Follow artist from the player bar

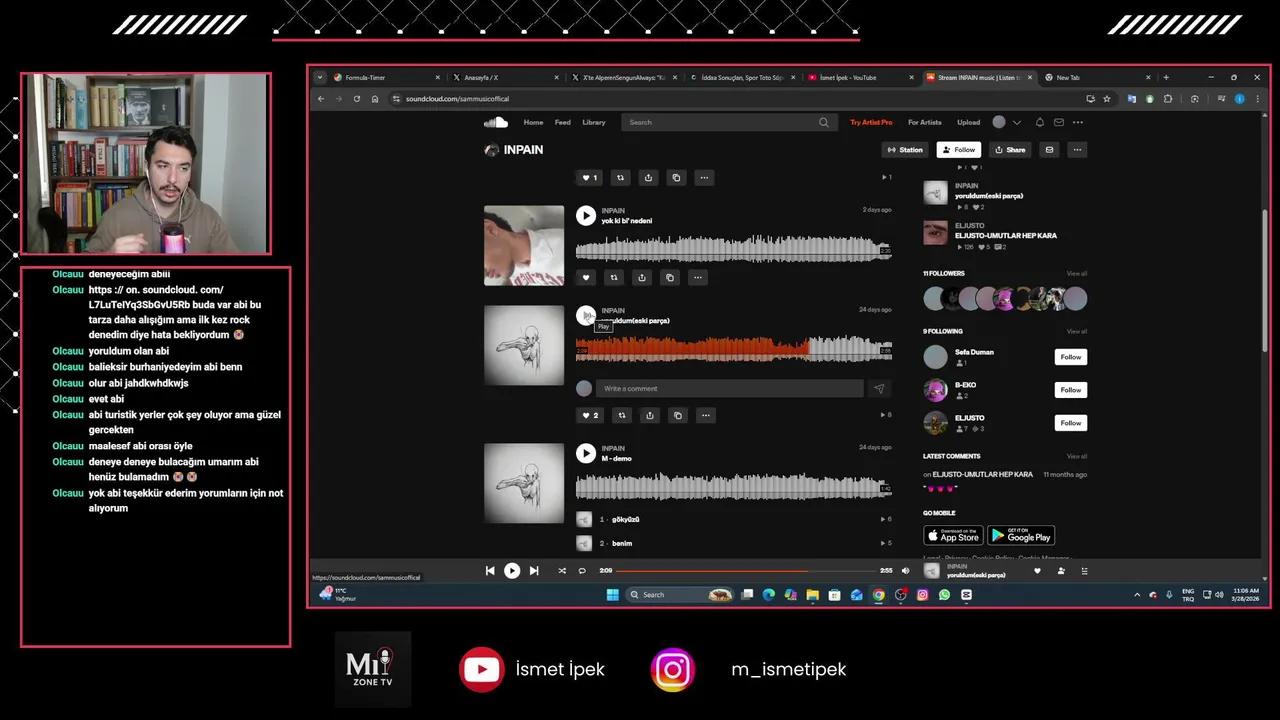1061,571
